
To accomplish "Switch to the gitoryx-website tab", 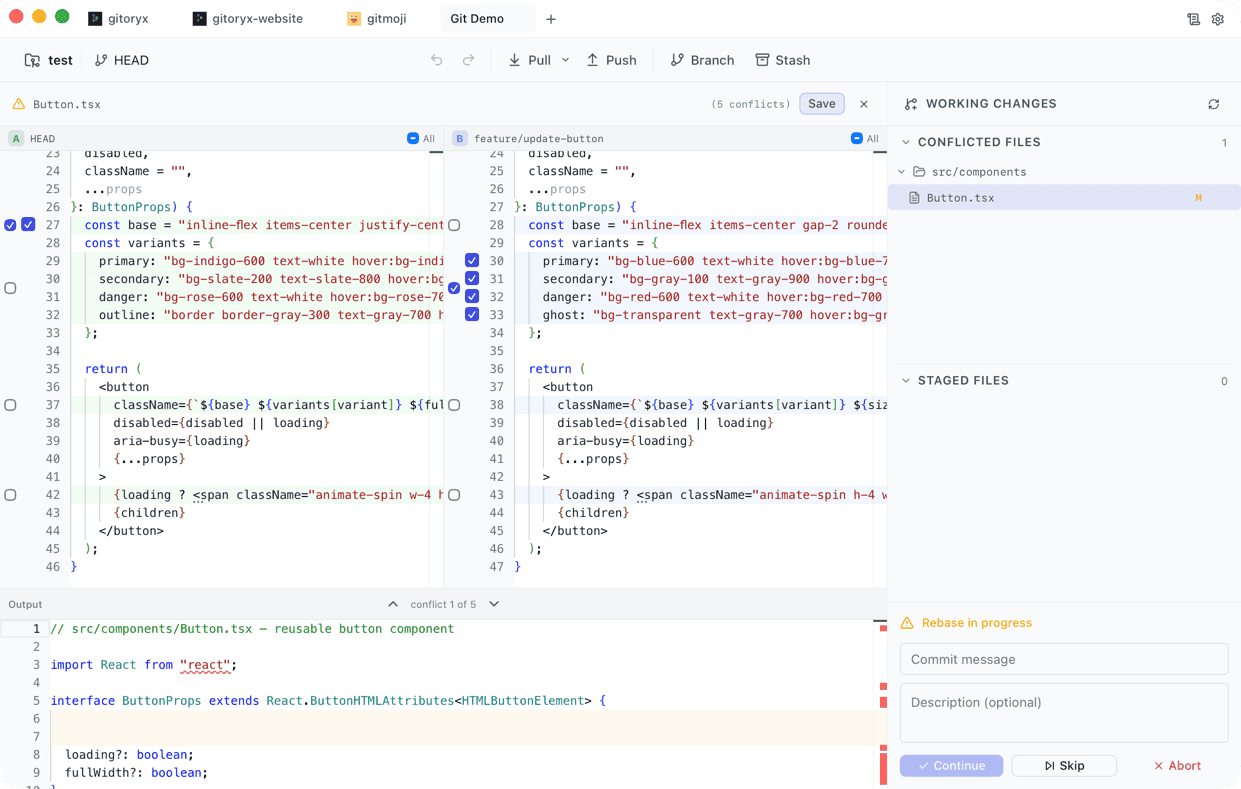I will [247, 19].
